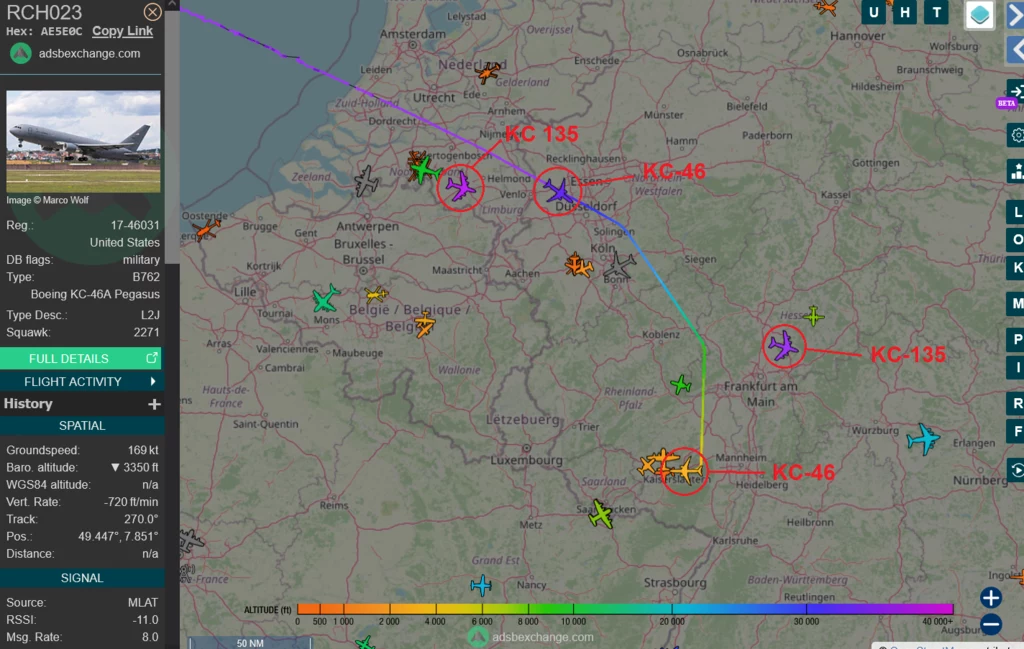Click the Vert. Rate value -720 ft/min
Screen dimensions: 1024x649
pos(131,502)
